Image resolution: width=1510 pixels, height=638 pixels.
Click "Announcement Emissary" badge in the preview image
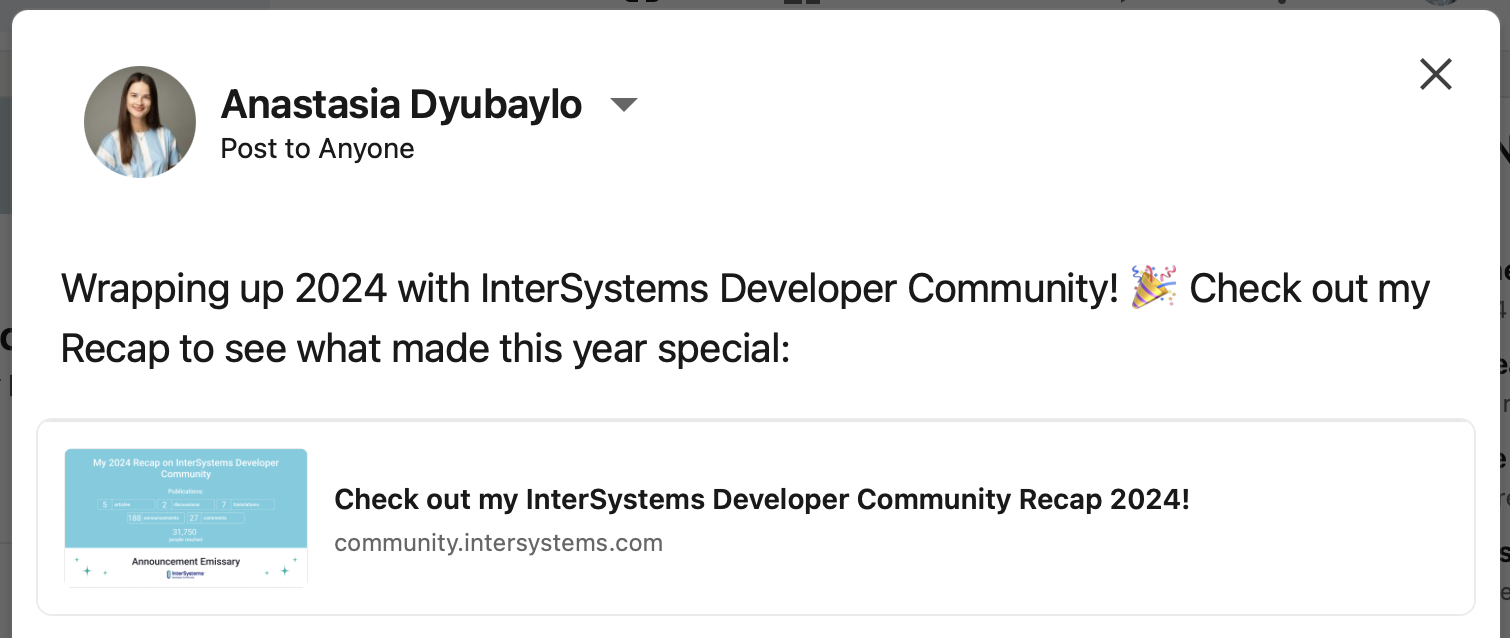point(186,562)
